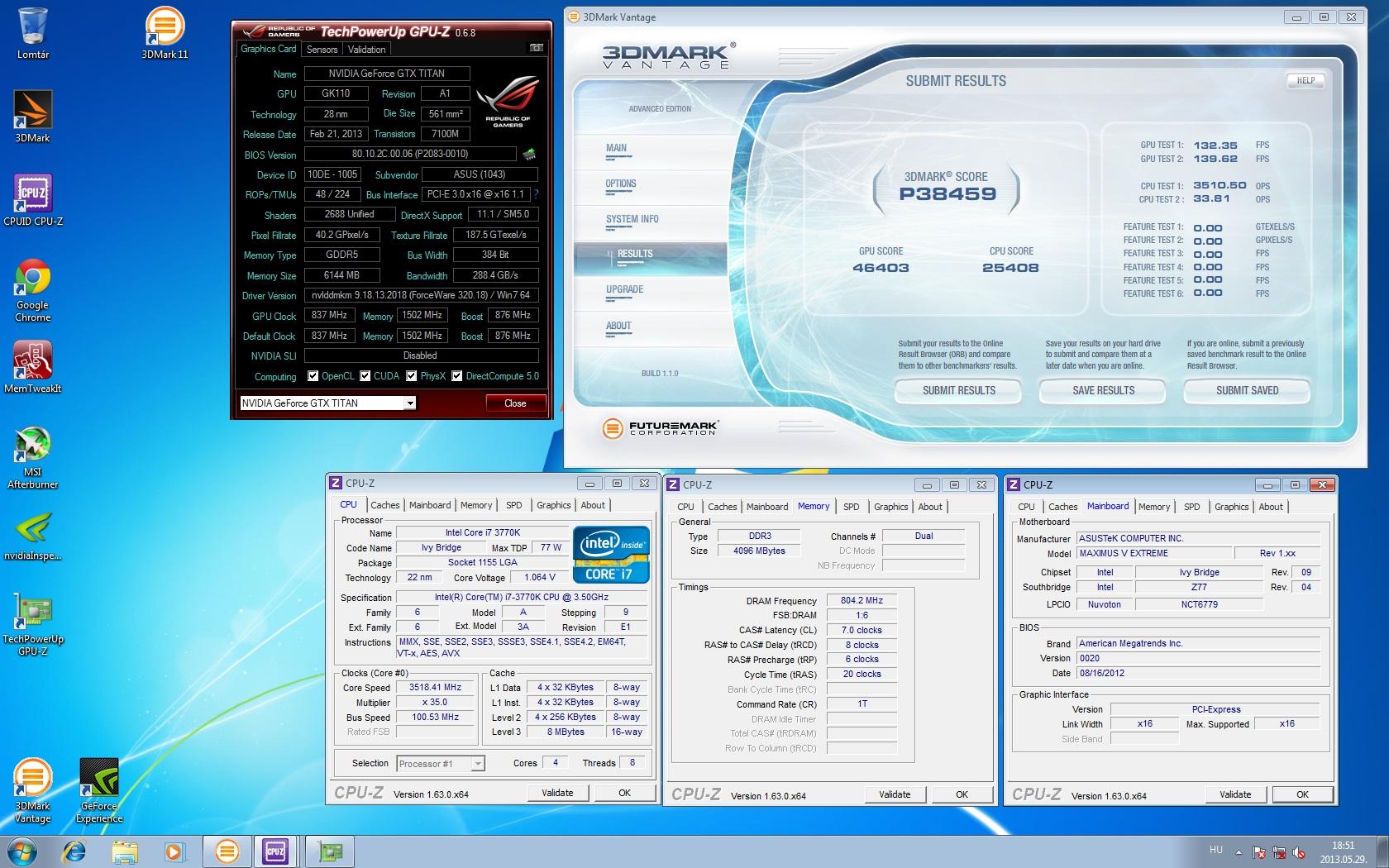Show hidden system tray icons arrow
Viewport: 1389px width, 868px height.
[x=1239, y=851]
